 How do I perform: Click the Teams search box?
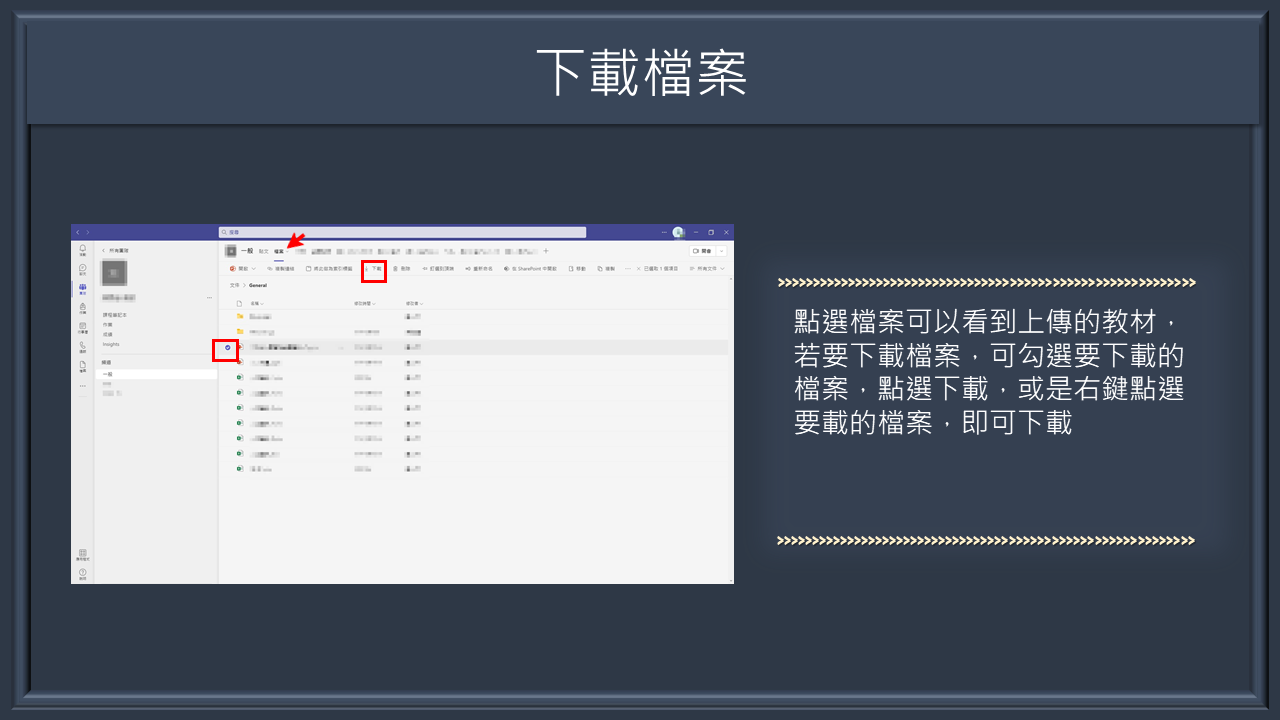pyautogui.click(x=402, y=232)
